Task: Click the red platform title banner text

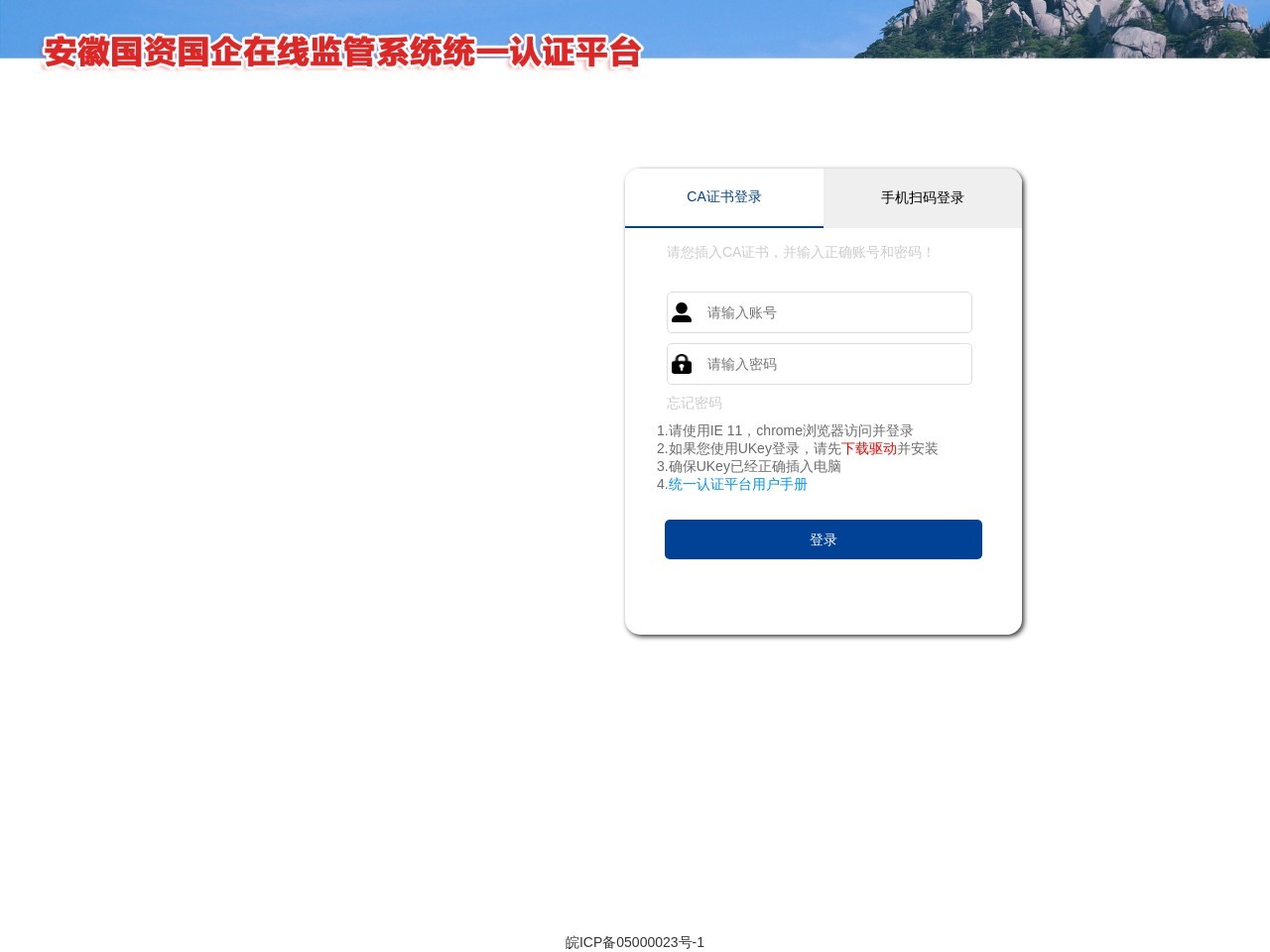Action: [340, 55]
